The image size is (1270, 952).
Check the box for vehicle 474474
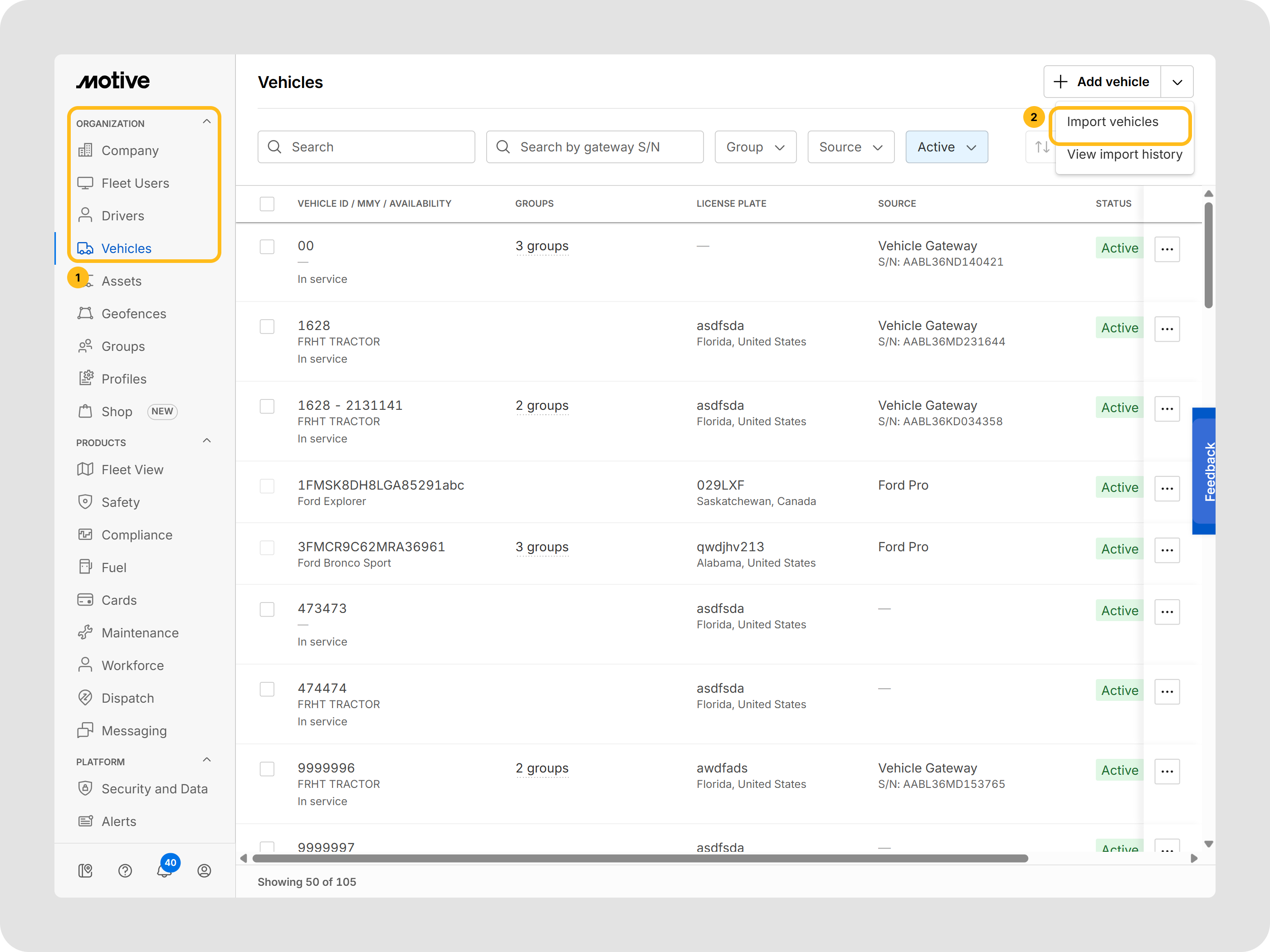coord(267,689)
